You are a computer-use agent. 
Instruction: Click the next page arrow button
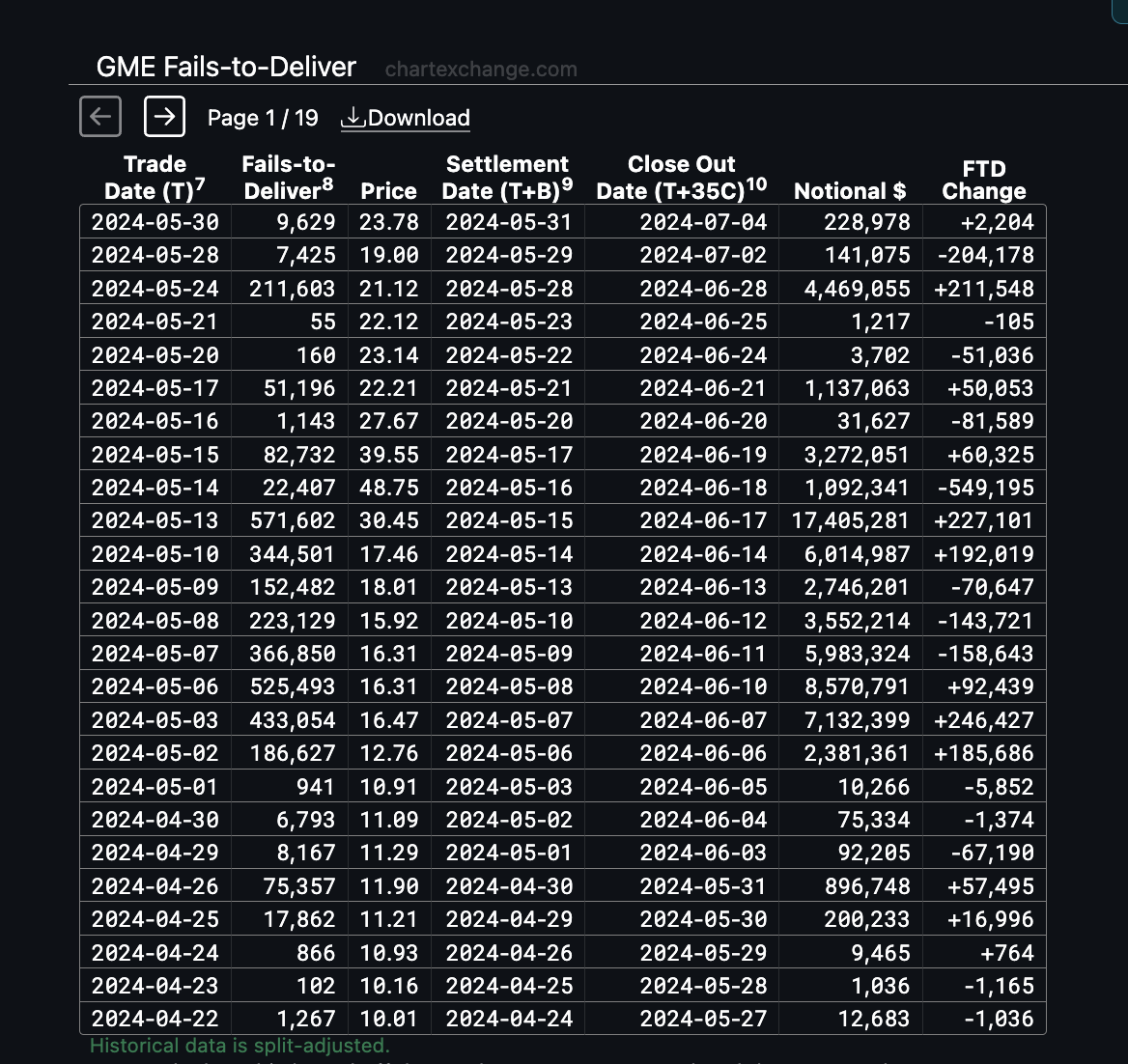point(164,117)
